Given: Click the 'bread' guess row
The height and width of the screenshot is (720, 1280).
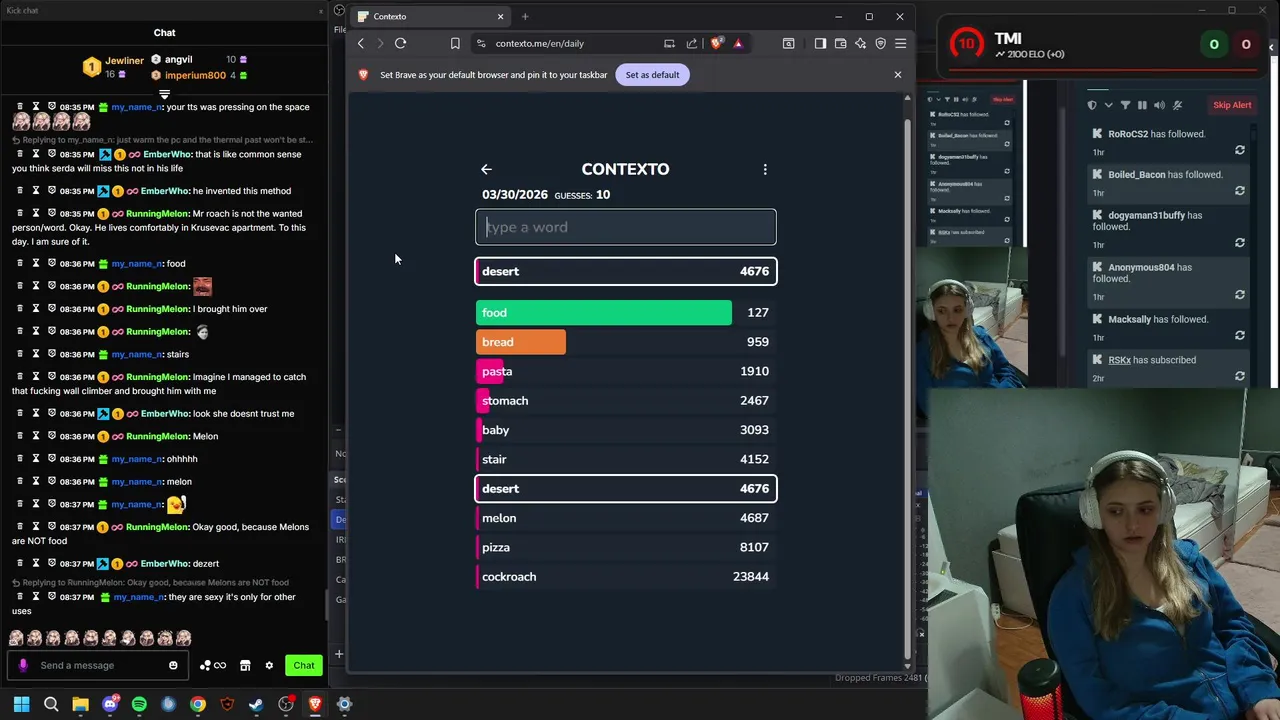Looking at the screenshot, I should (x=626, y=342).
